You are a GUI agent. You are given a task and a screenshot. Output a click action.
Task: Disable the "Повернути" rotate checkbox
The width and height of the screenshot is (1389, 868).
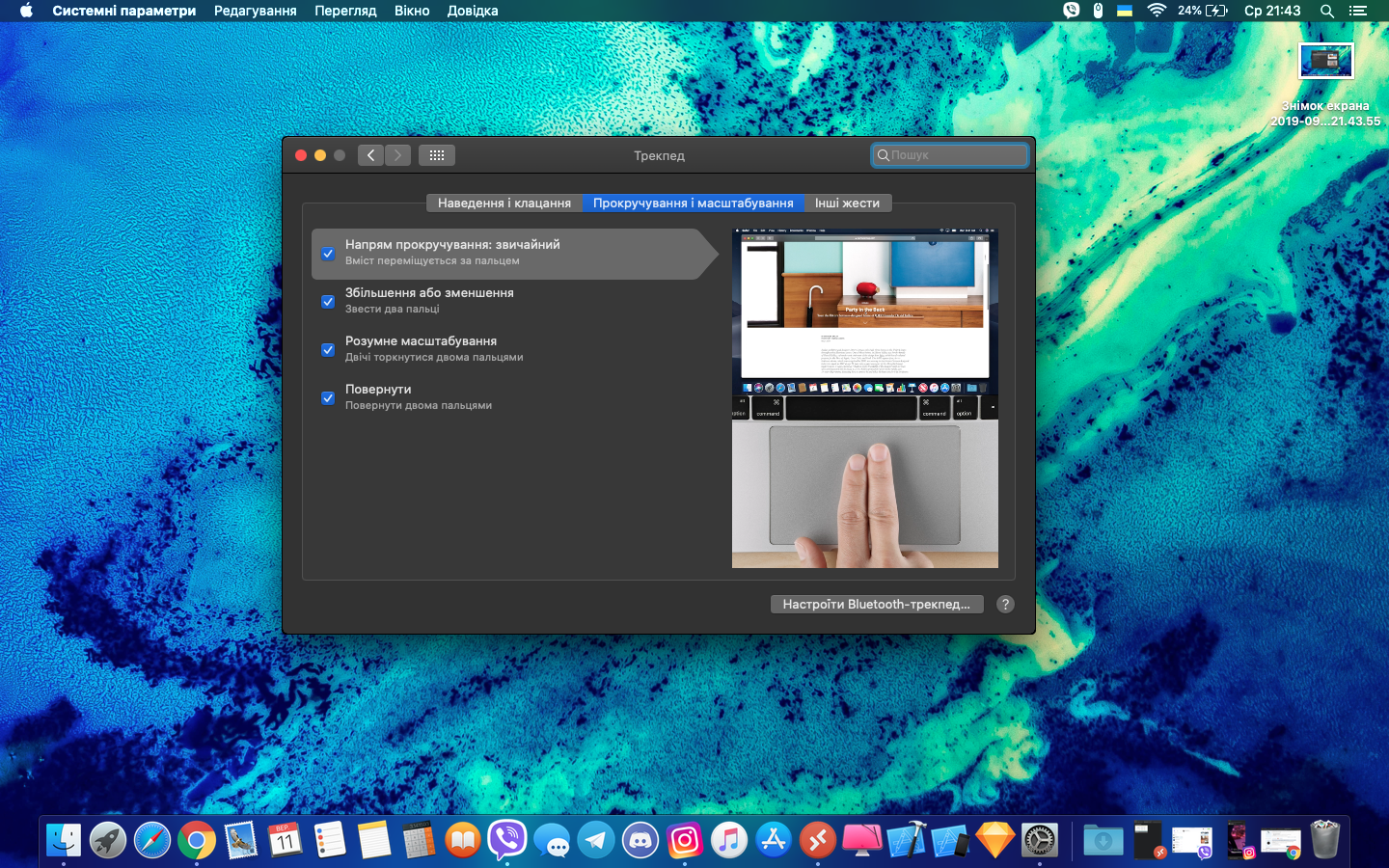click(328, 398)
